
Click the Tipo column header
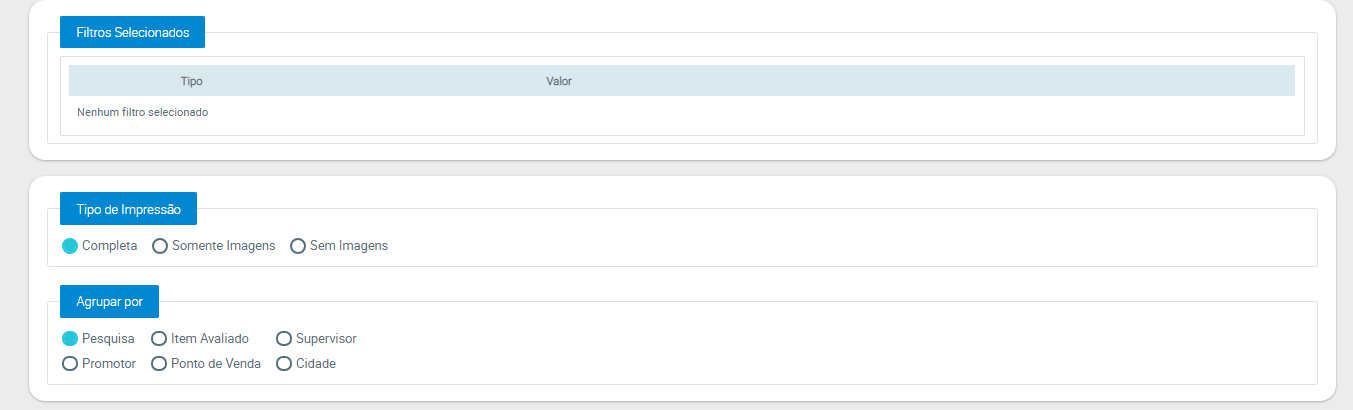pyautogui.click(x=192, y=81)
